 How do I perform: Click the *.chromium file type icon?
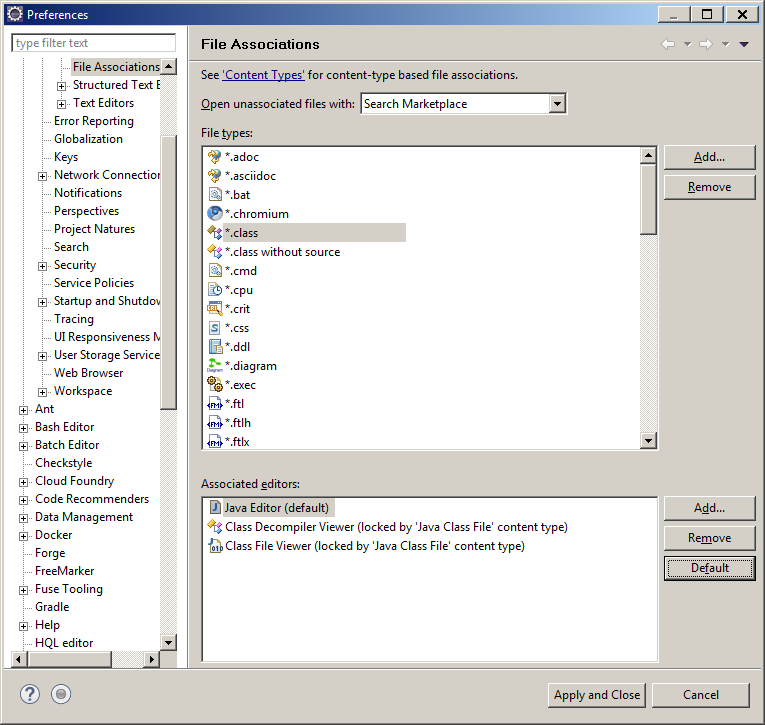coord(214,214)
